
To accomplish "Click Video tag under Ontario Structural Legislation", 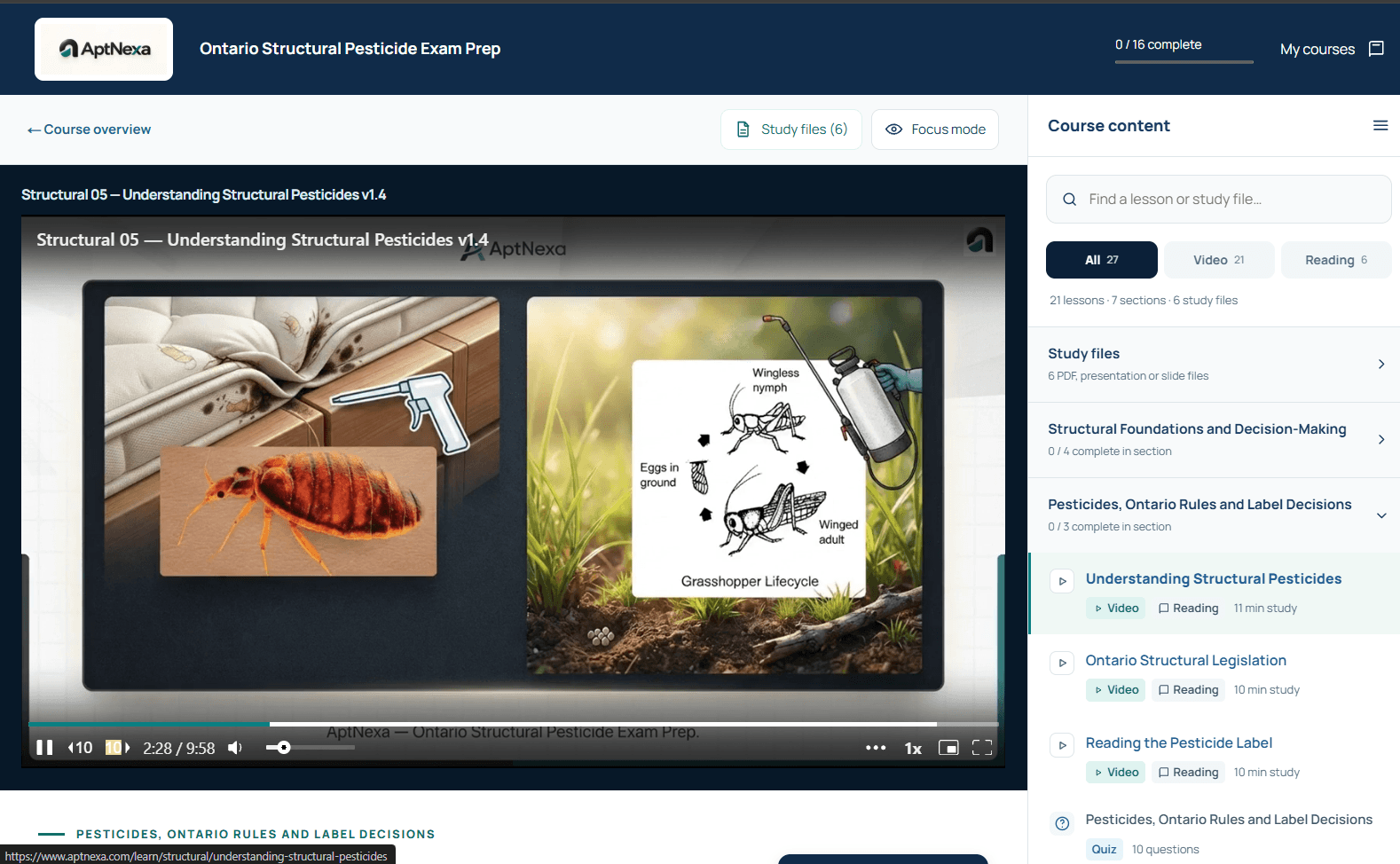I will 1116,689.
